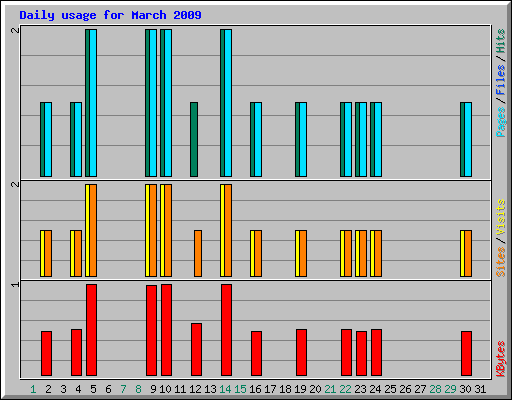Click the x-axis day label "11"
512x400 pixels.
180,389
